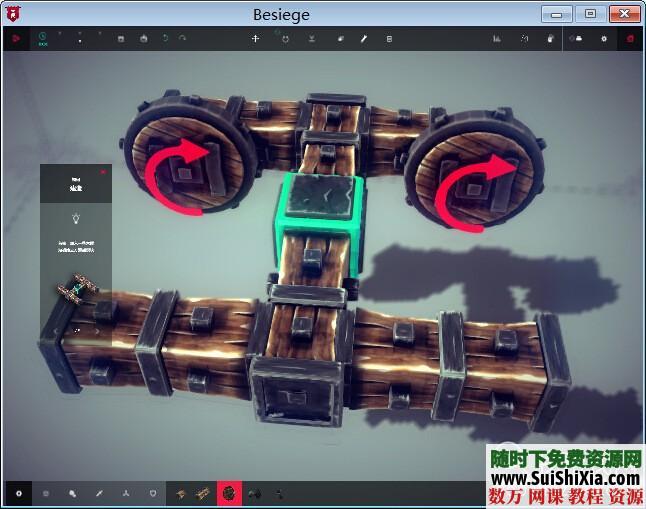Pick the dark unpowered wheel block
Image resolution: width=646 pixels, height=509 pixels.
[x=255, y=493]
